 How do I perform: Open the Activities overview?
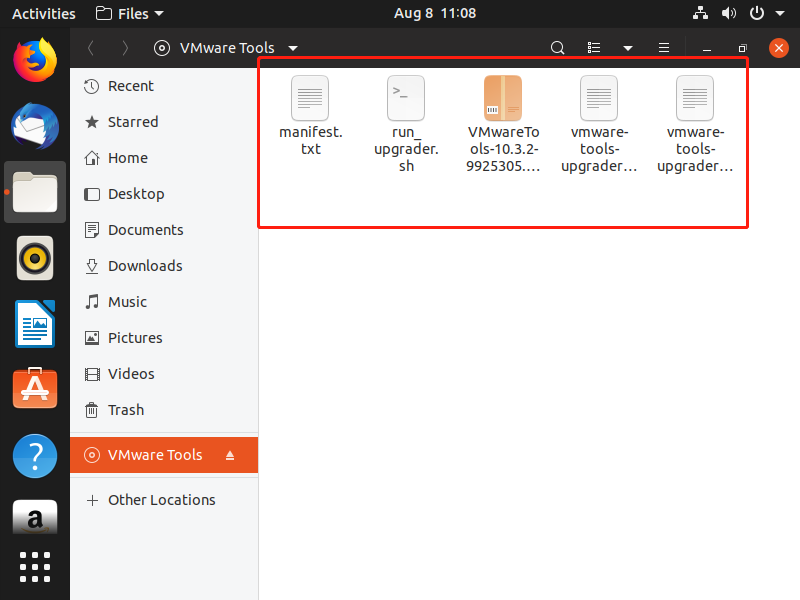[43, 14]
